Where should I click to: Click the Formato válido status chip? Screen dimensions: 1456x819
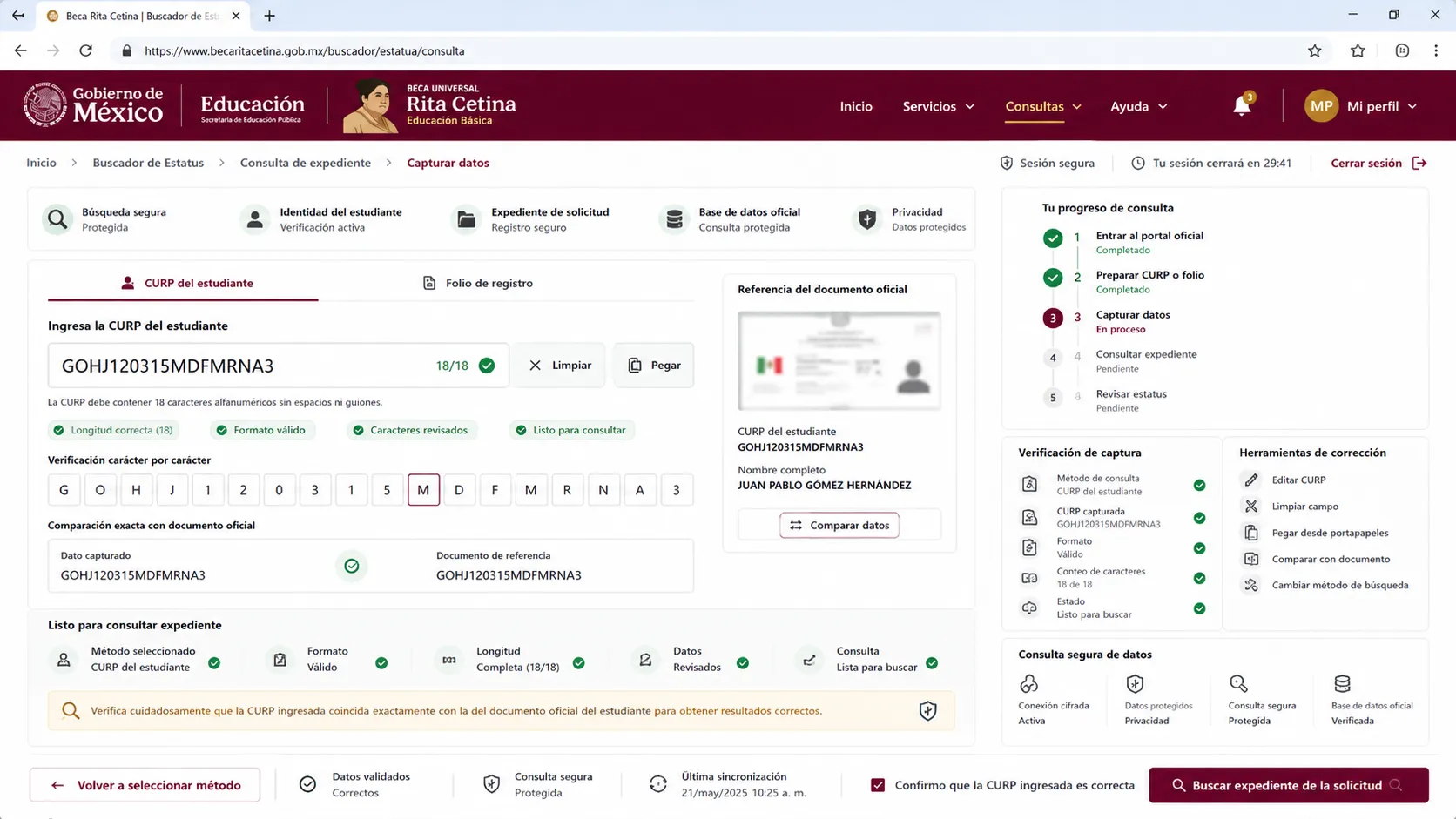click(260, 430)
